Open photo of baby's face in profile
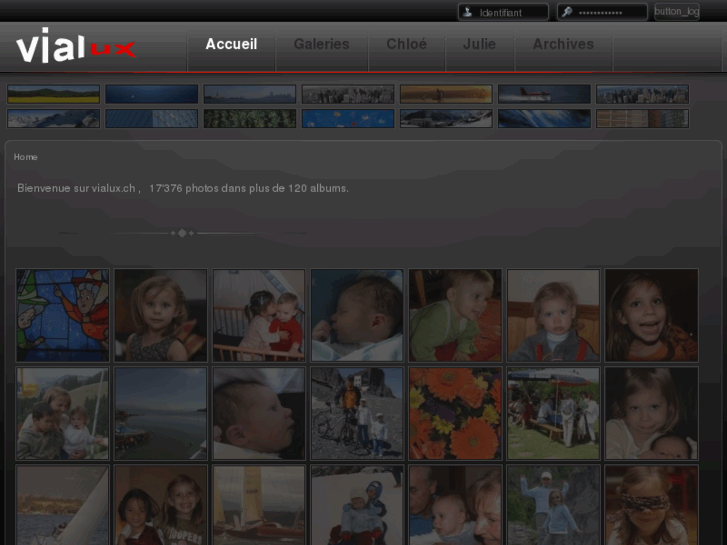The image size is (727, 545). click(x=259, y=413)
